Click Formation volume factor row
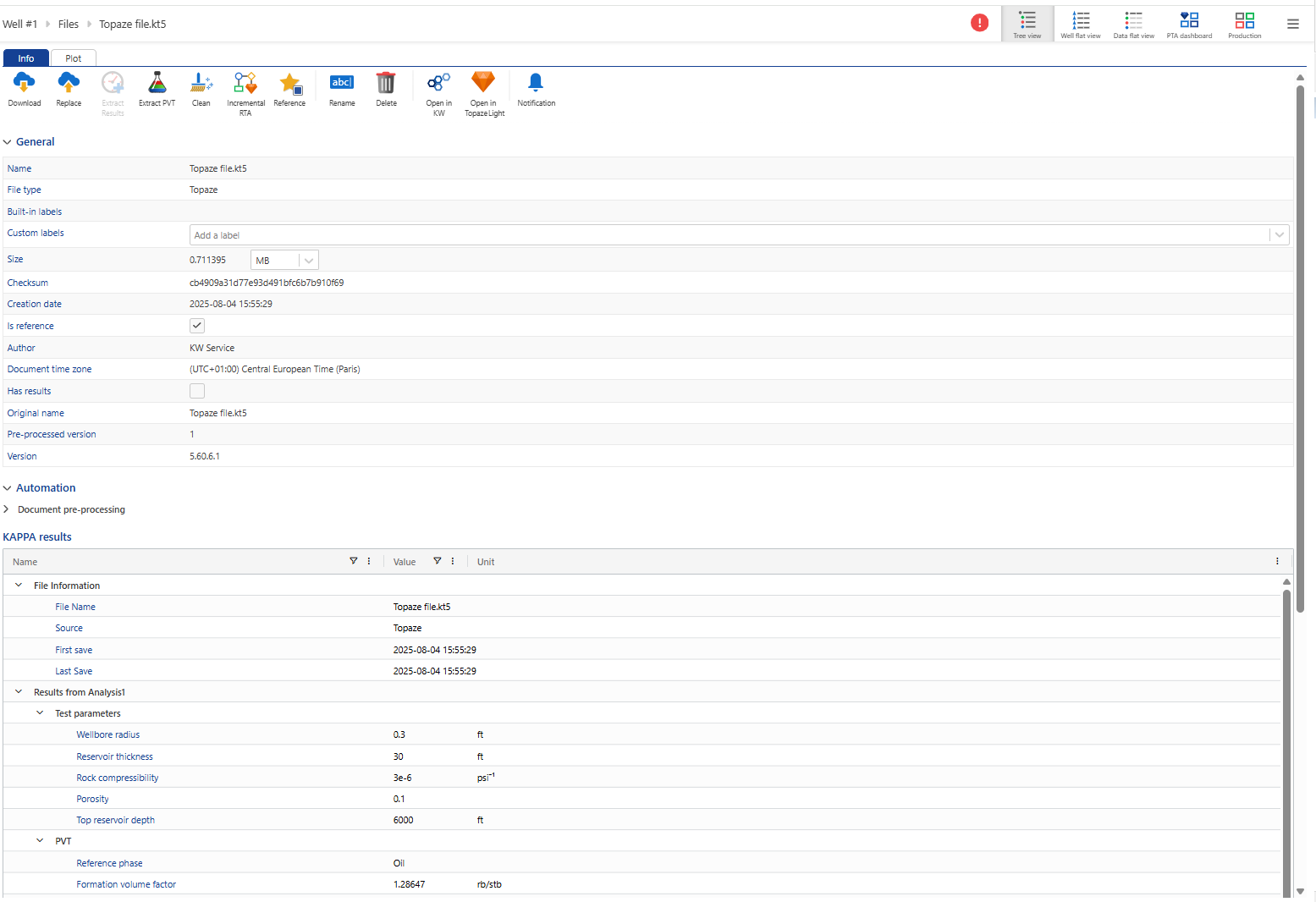Viewport: 1316px width, 902px height. (x=641, y=884)
